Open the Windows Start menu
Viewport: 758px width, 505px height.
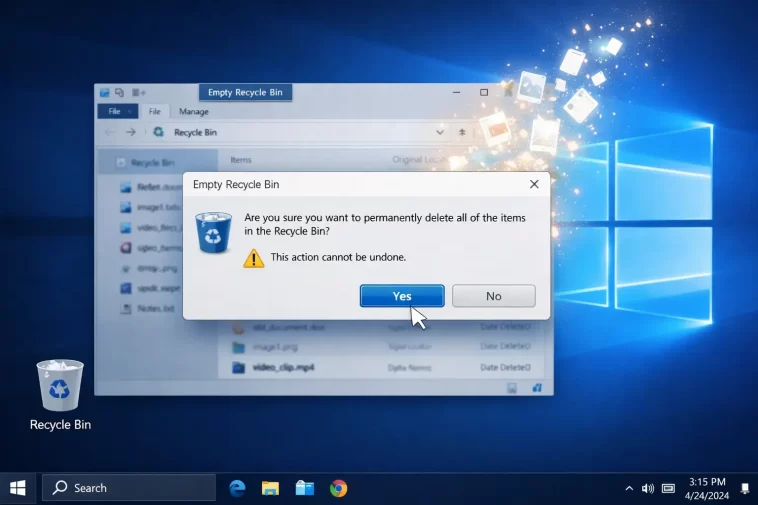tap(17, 488)
